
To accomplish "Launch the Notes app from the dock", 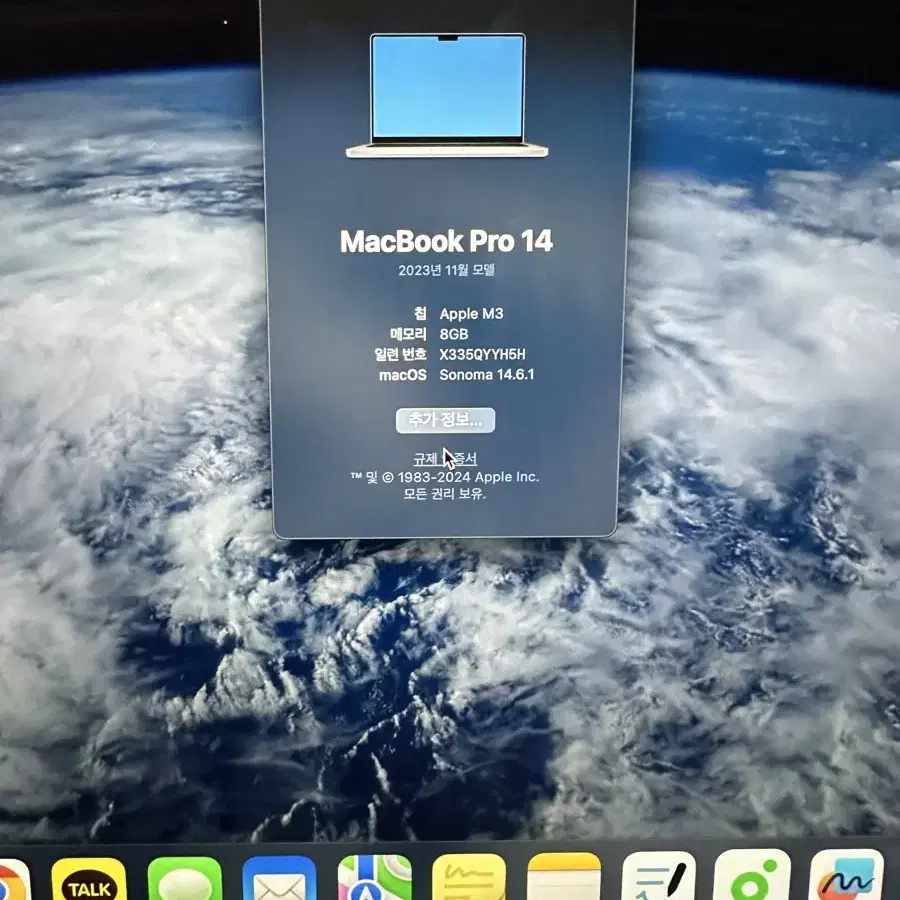I will pos(564,876).
